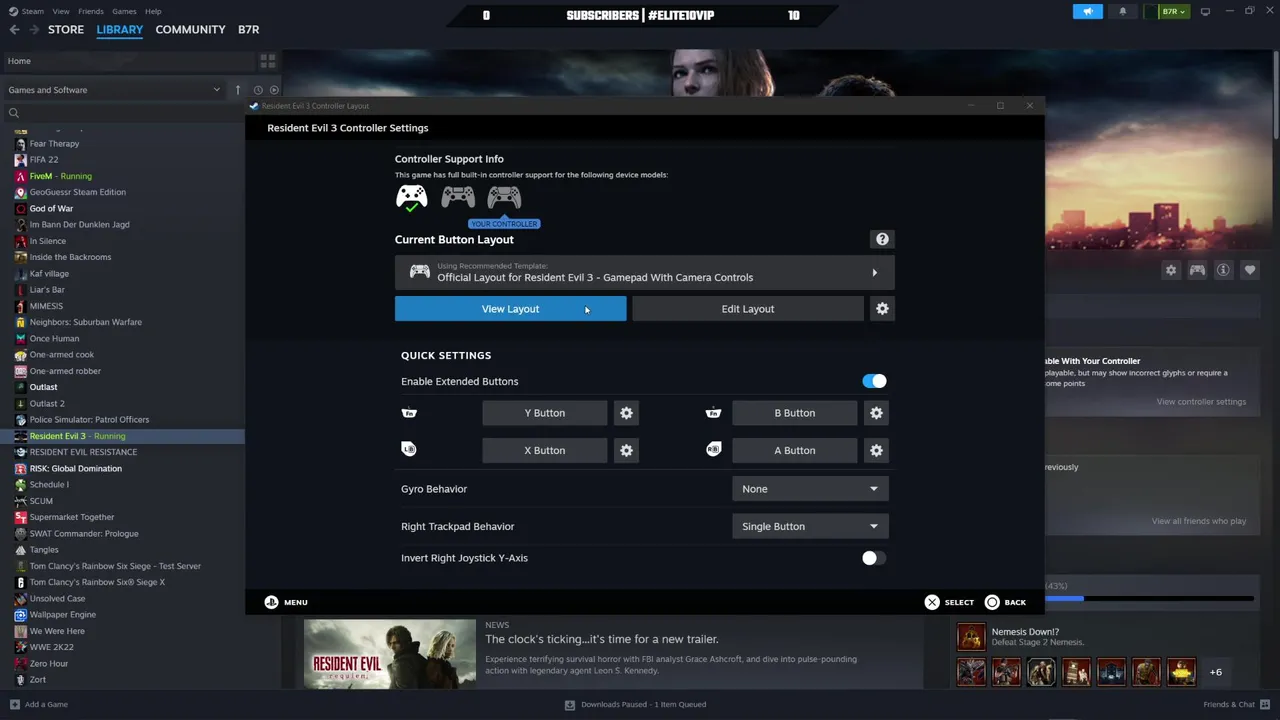Open gear settings for B Button

(x=876, y=413)
